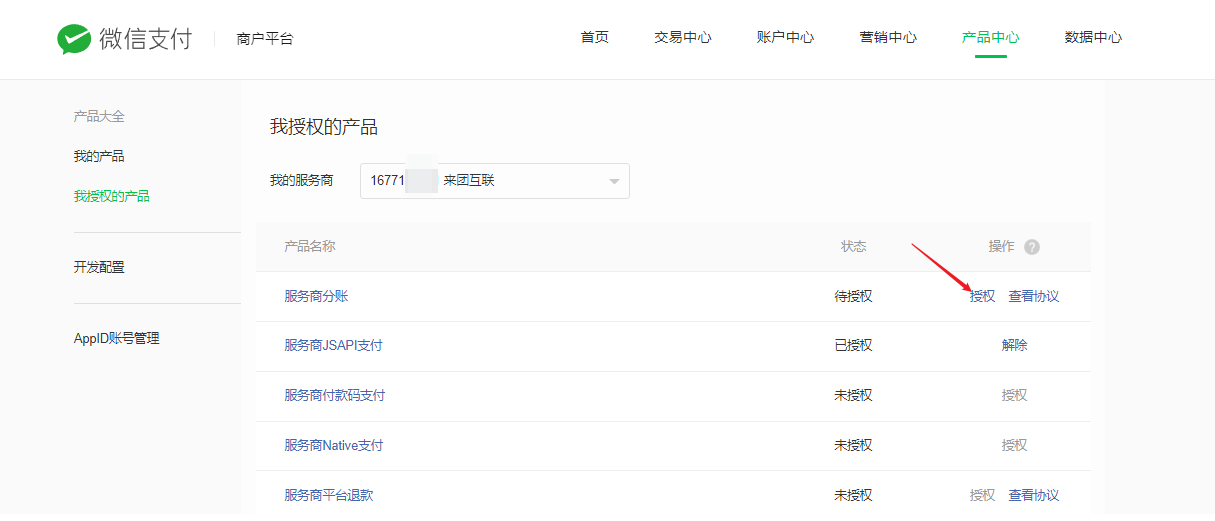The height and width of the screenshot is (521, 1215).
Task: Click the WeChat Pay logo icon
Action: coord(74,39)
